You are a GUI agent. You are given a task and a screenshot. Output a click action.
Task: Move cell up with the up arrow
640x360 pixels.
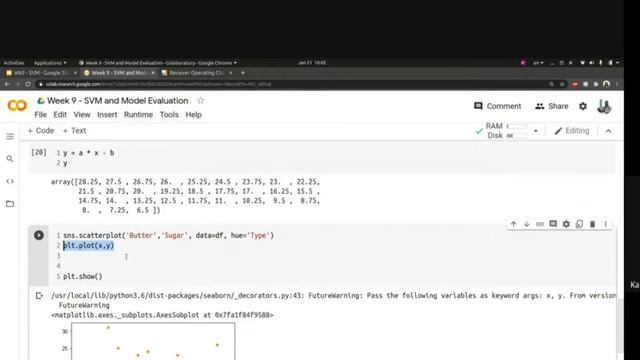(x=513, y=224)
